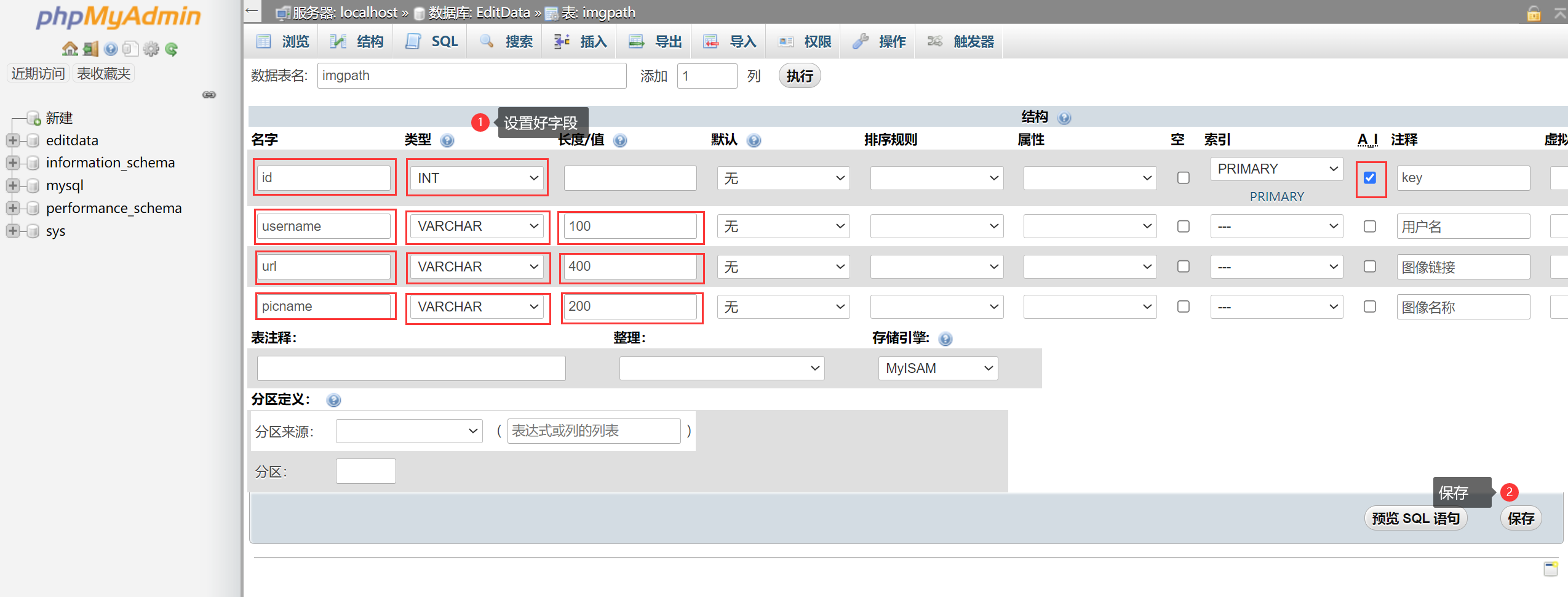Screen dimensions: 1568x597
Task: Click the 保存 save button
Action: (1521, 518)
